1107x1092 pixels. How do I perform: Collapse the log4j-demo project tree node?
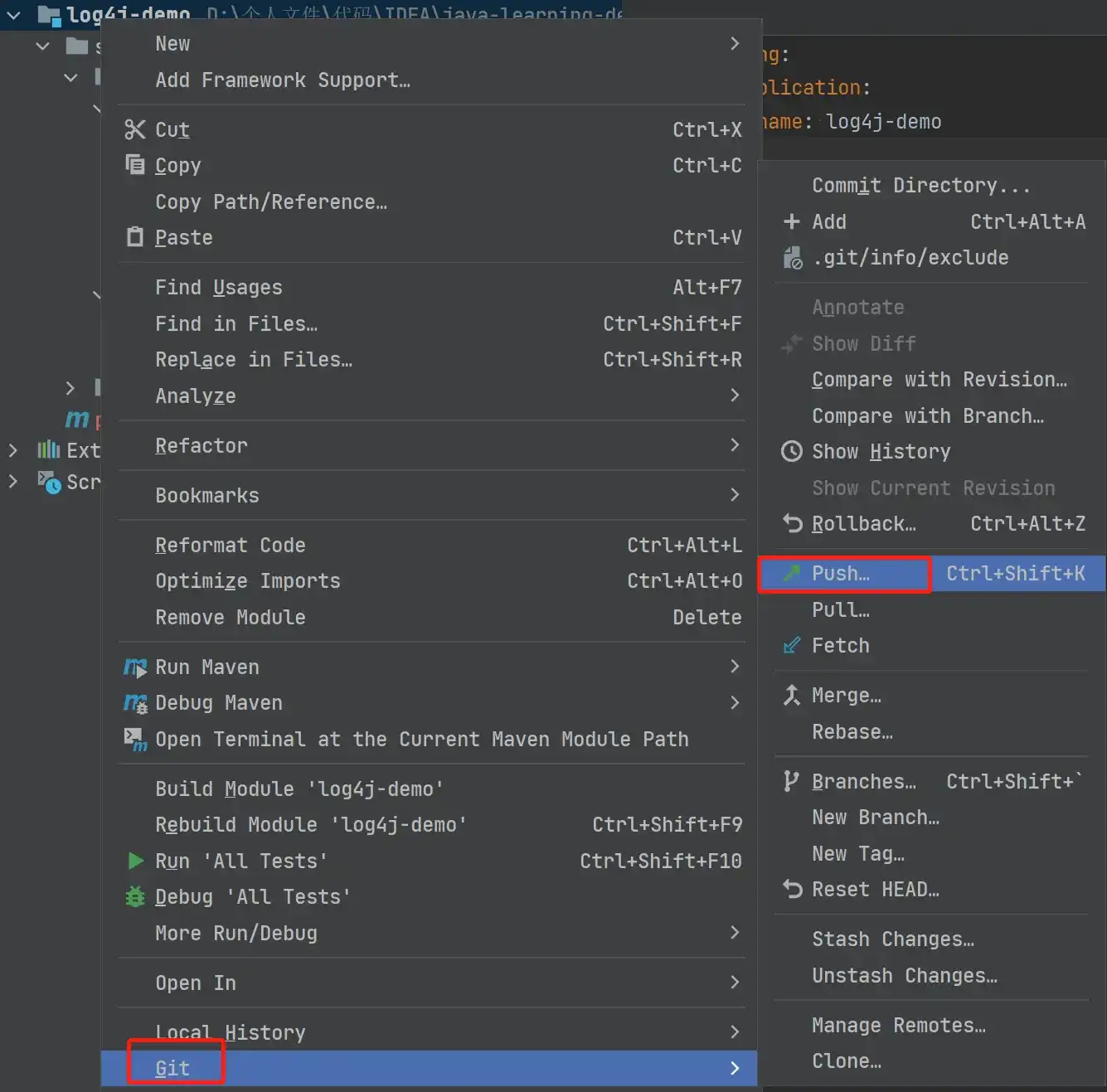(x=14, y=14)
